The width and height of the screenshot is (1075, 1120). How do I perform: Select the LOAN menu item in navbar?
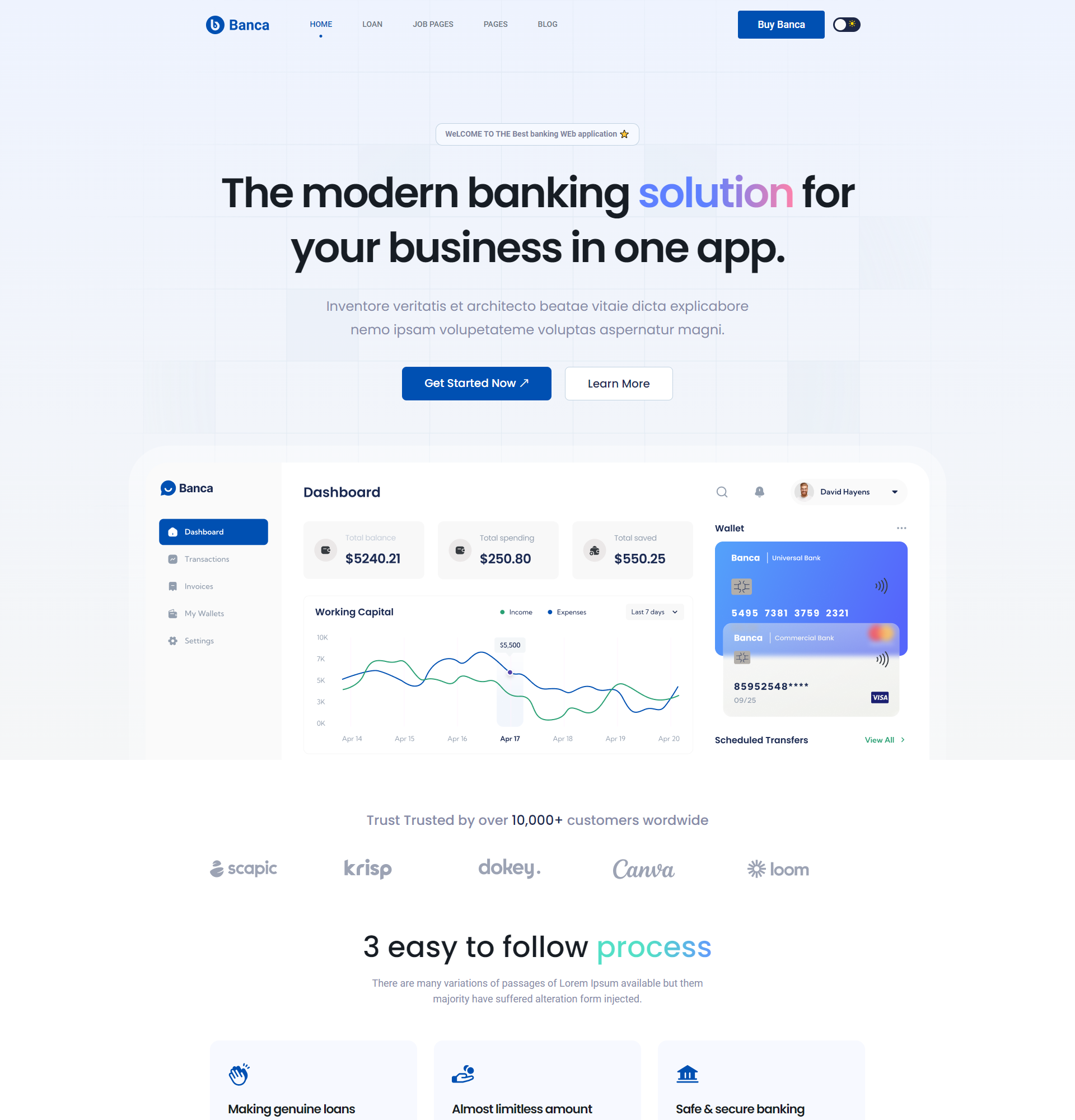(x=372, y=24)
